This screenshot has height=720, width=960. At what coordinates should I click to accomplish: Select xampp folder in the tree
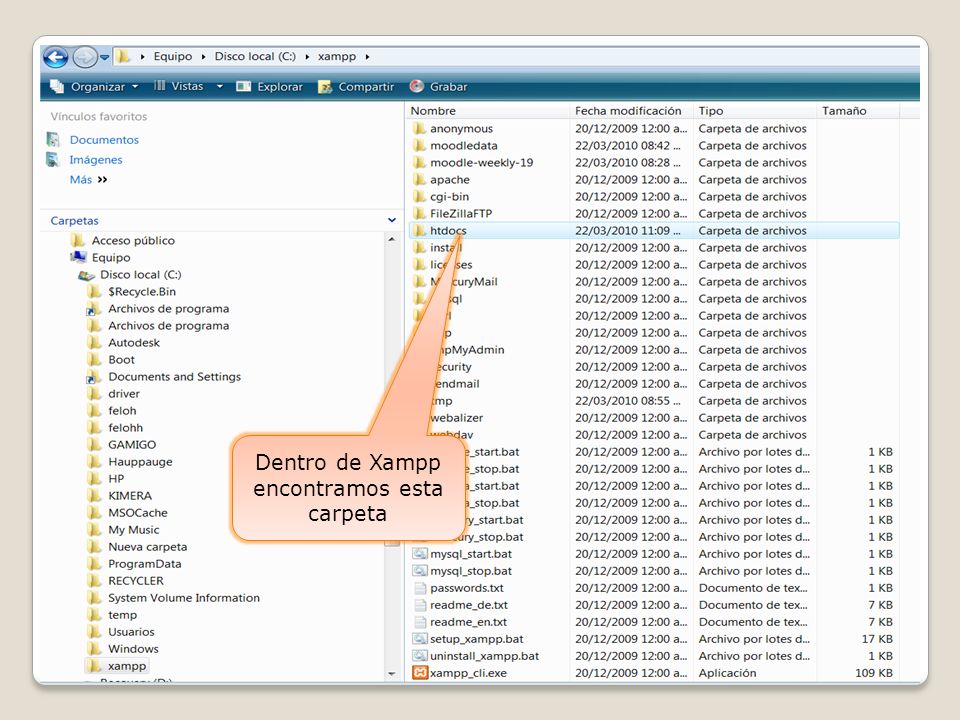(x=127, y=666)
